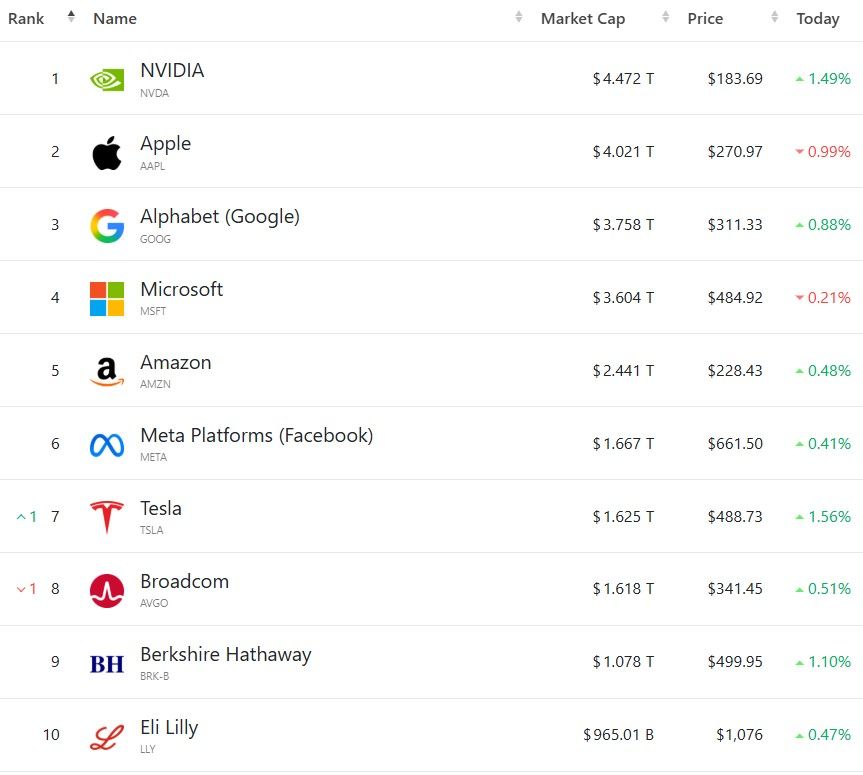The image size is (863, 775).
Task: Open the Eli Lilly company link
Action: pos(169,727)
